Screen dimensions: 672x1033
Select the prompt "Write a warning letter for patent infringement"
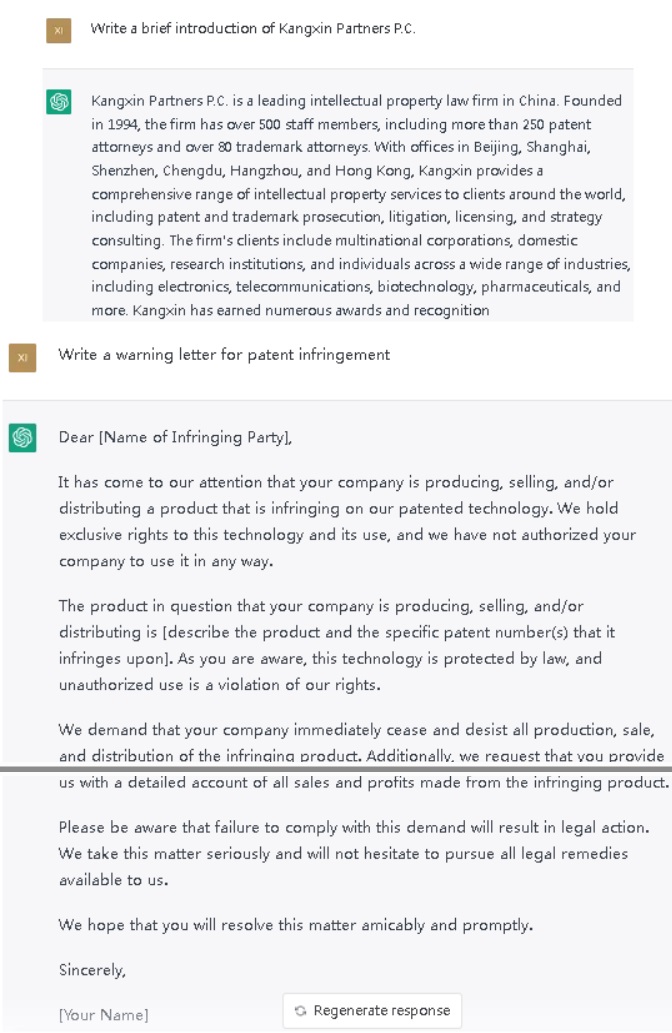(224, 355)
